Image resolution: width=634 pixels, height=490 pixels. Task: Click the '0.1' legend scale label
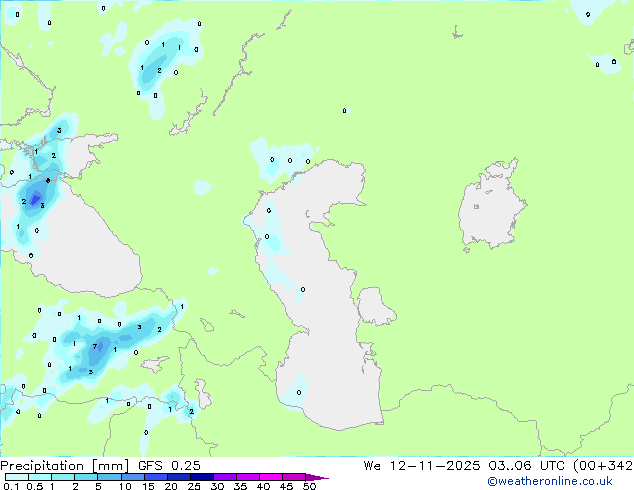coord(11,486)
